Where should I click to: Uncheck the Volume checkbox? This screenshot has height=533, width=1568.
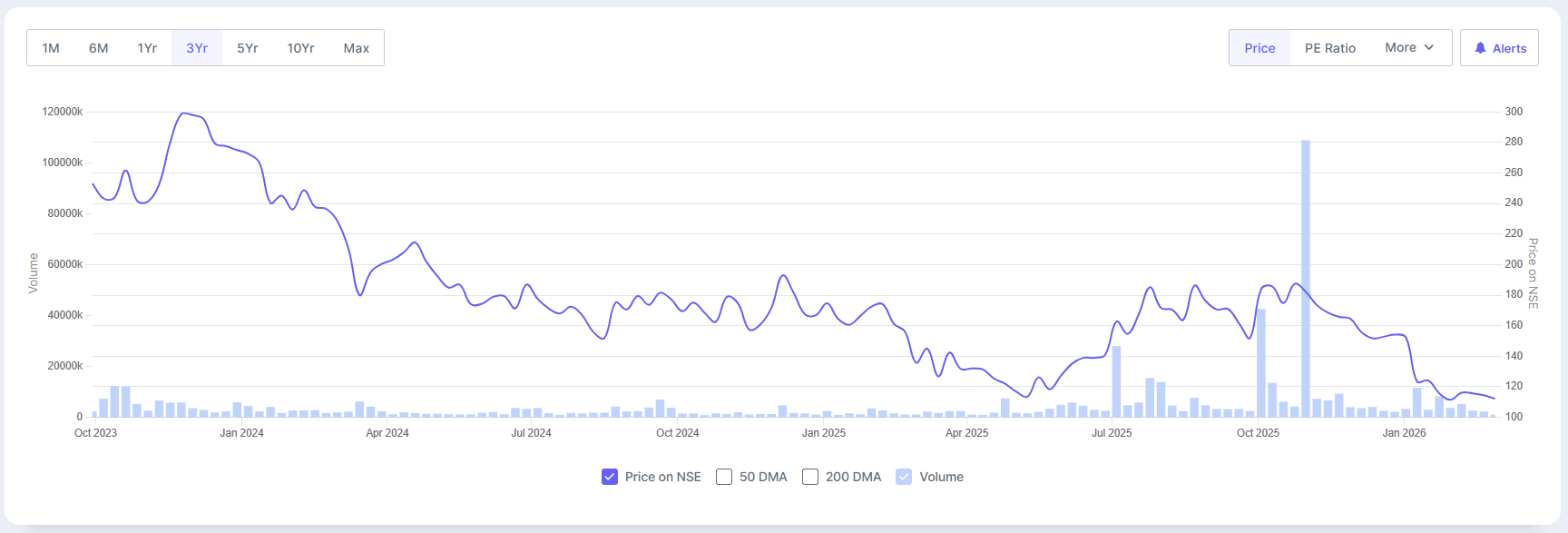[904, 477]
